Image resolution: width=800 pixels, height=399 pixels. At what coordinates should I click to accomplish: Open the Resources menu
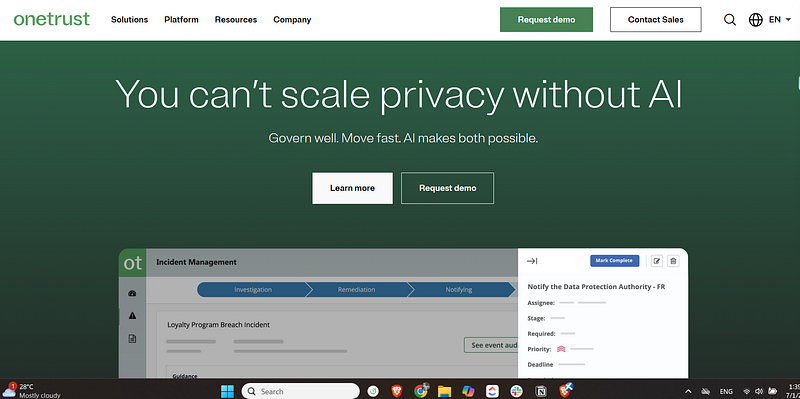pos(236,20)
